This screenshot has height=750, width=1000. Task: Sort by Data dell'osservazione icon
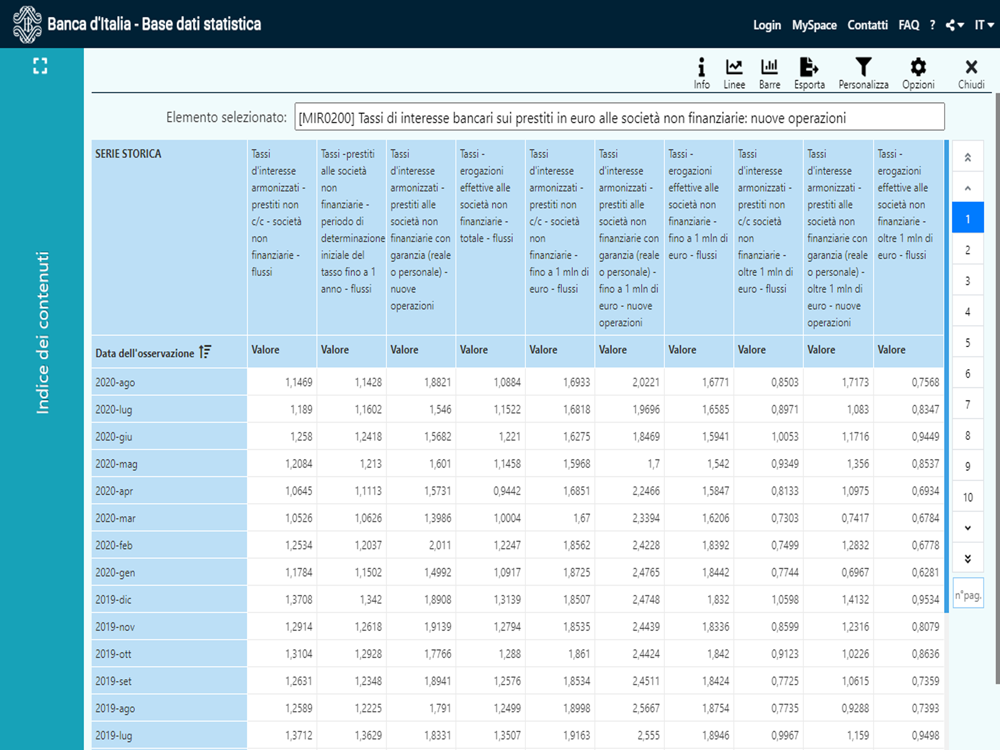point(205,351)
